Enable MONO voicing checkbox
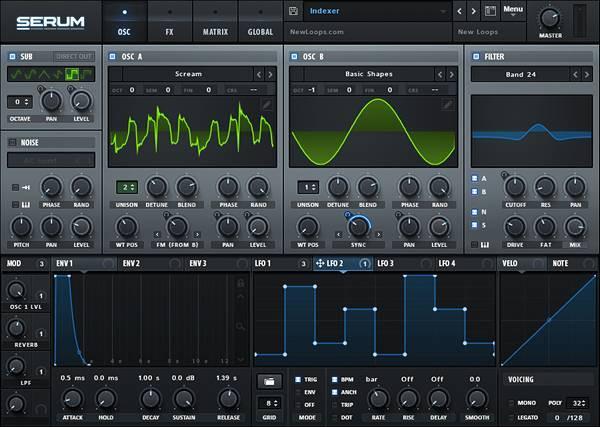600x427 pixels. coord(511,403)
